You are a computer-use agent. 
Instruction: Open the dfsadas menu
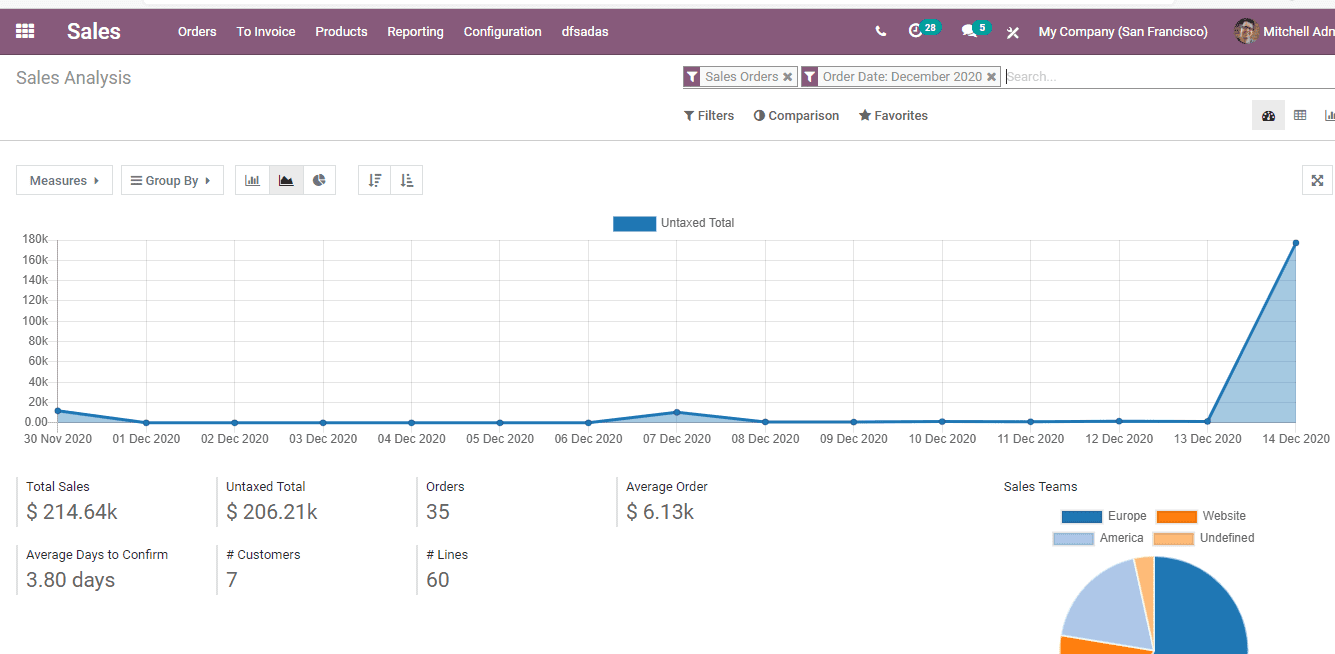click(x=585, y=32)
